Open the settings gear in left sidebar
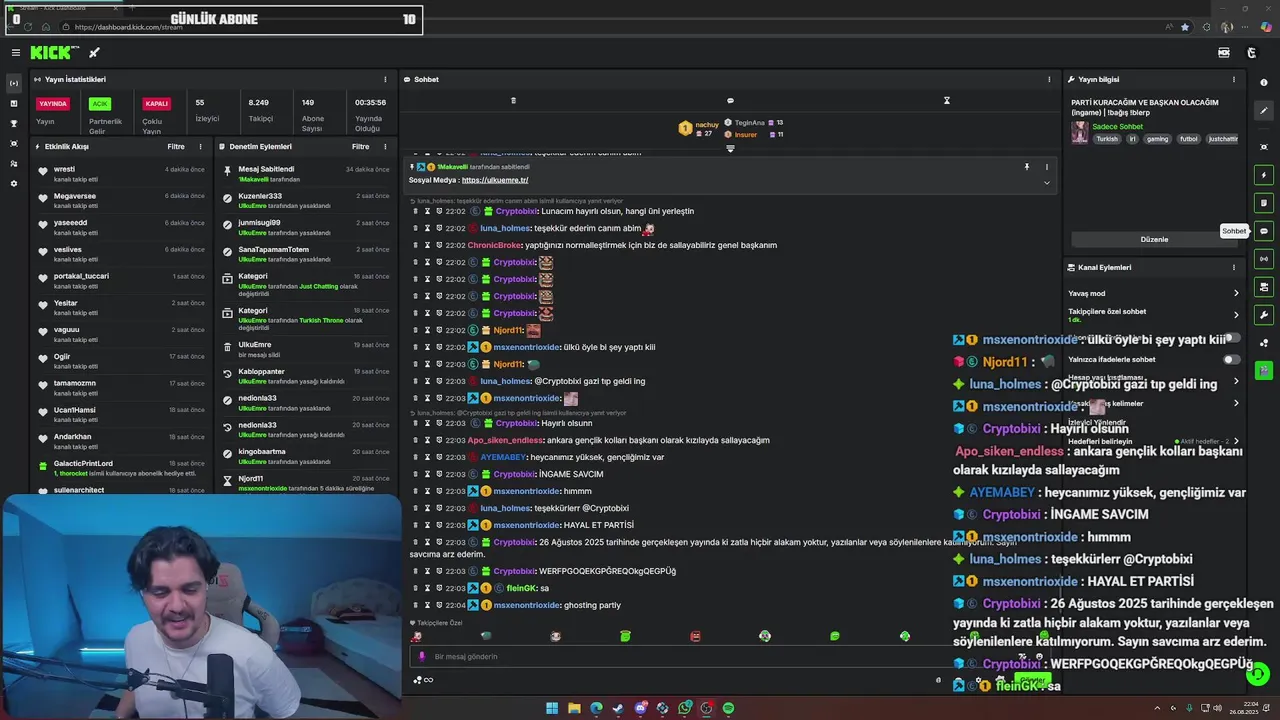This screenshot has width=1280, height=720. coord(14,183)
